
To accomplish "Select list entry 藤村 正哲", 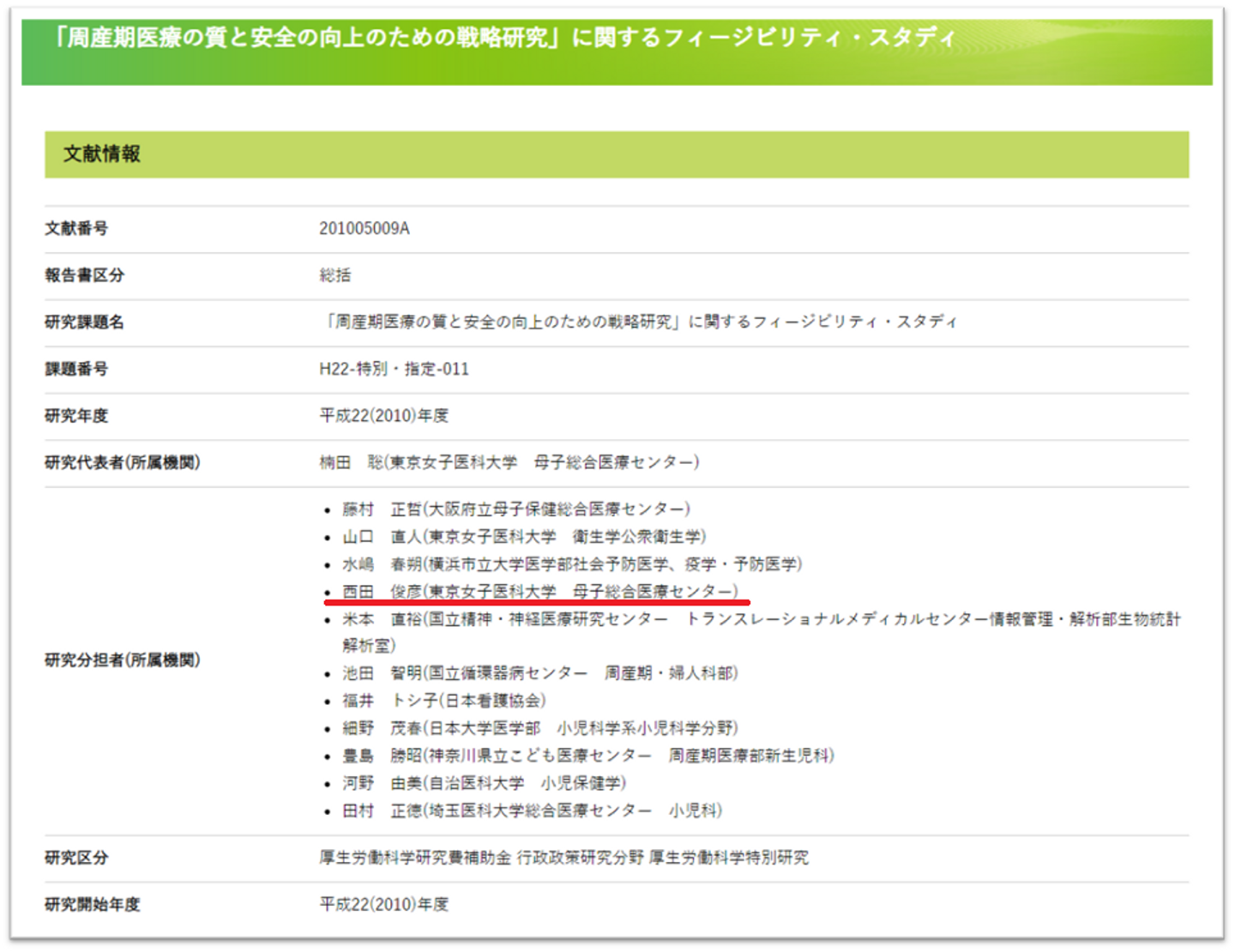I will [516, 509].
